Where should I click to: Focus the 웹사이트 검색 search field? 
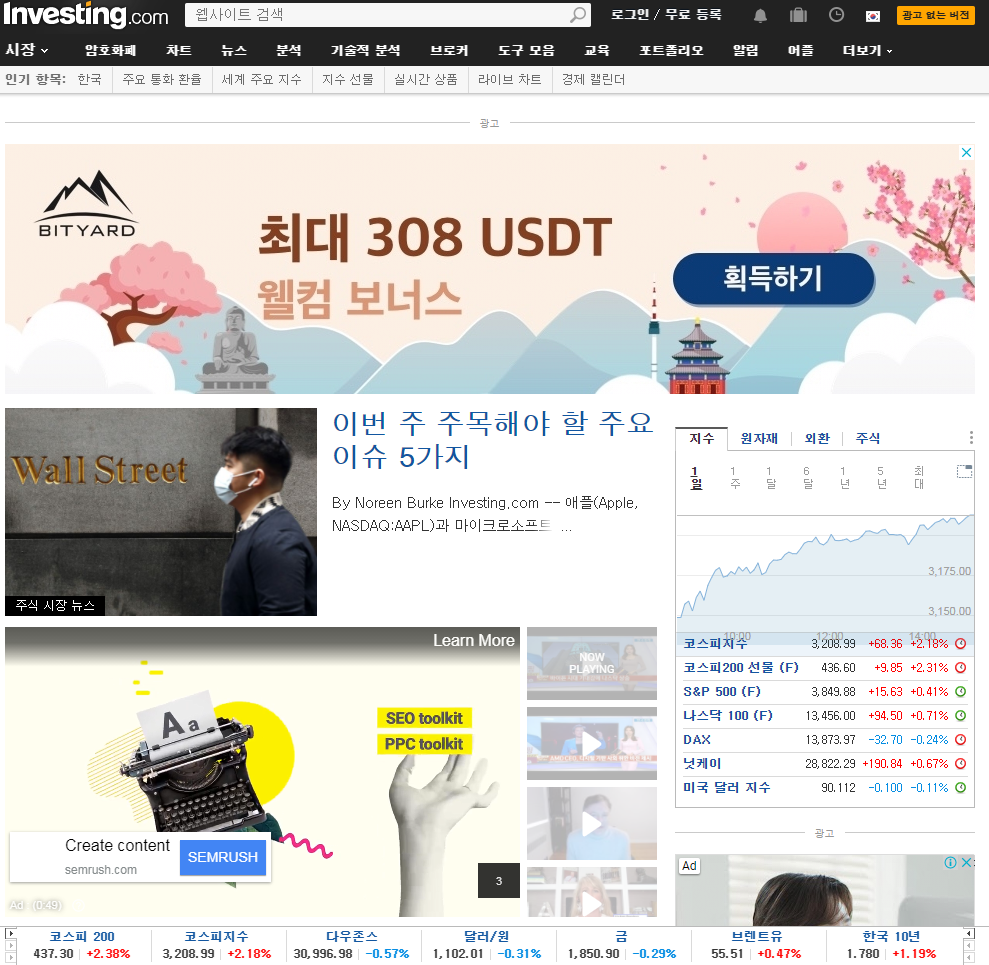[x=377, y=15]
